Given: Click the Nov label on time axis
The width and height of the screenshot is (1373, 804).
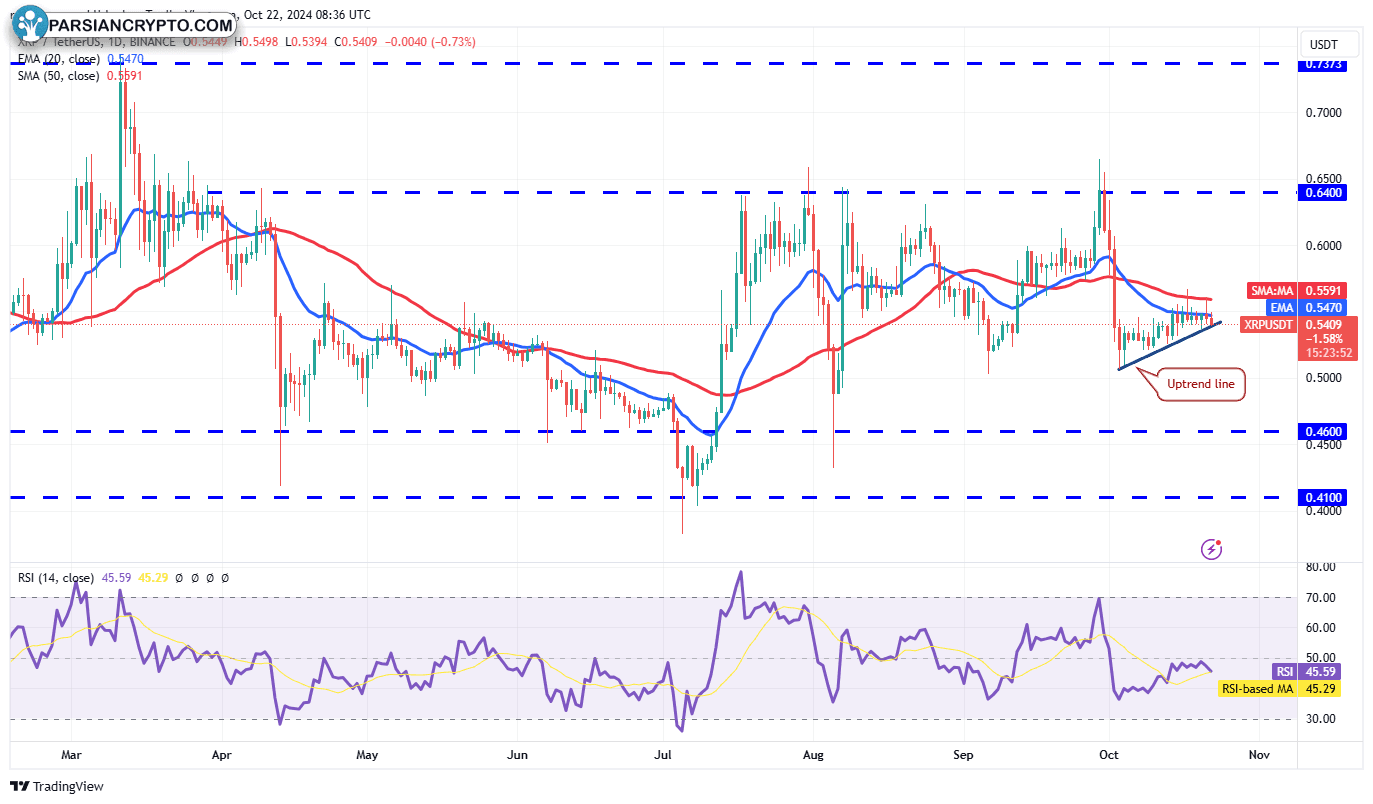Looking at the screenshot, I should coord(1259,754).
